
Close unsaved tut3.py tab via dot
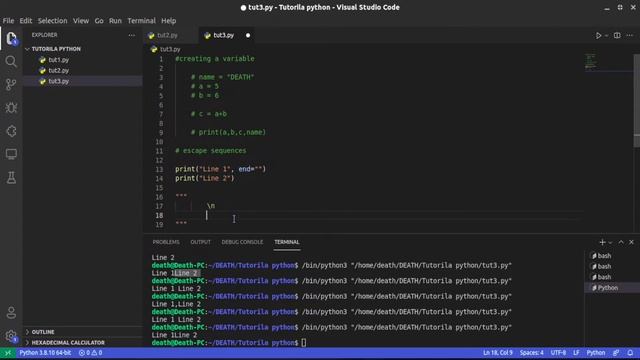[x=248, y=36]
